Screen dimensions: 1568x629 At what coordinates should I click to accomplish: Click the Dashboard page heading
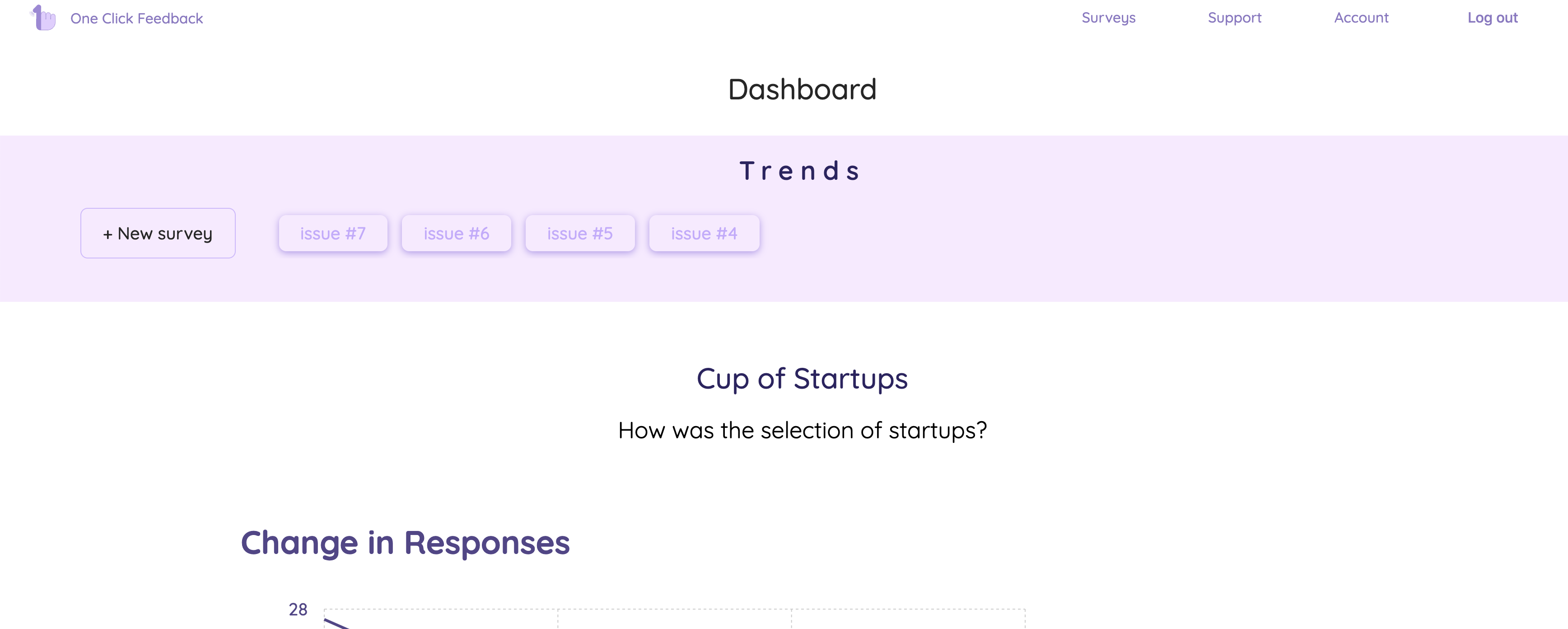802,89
